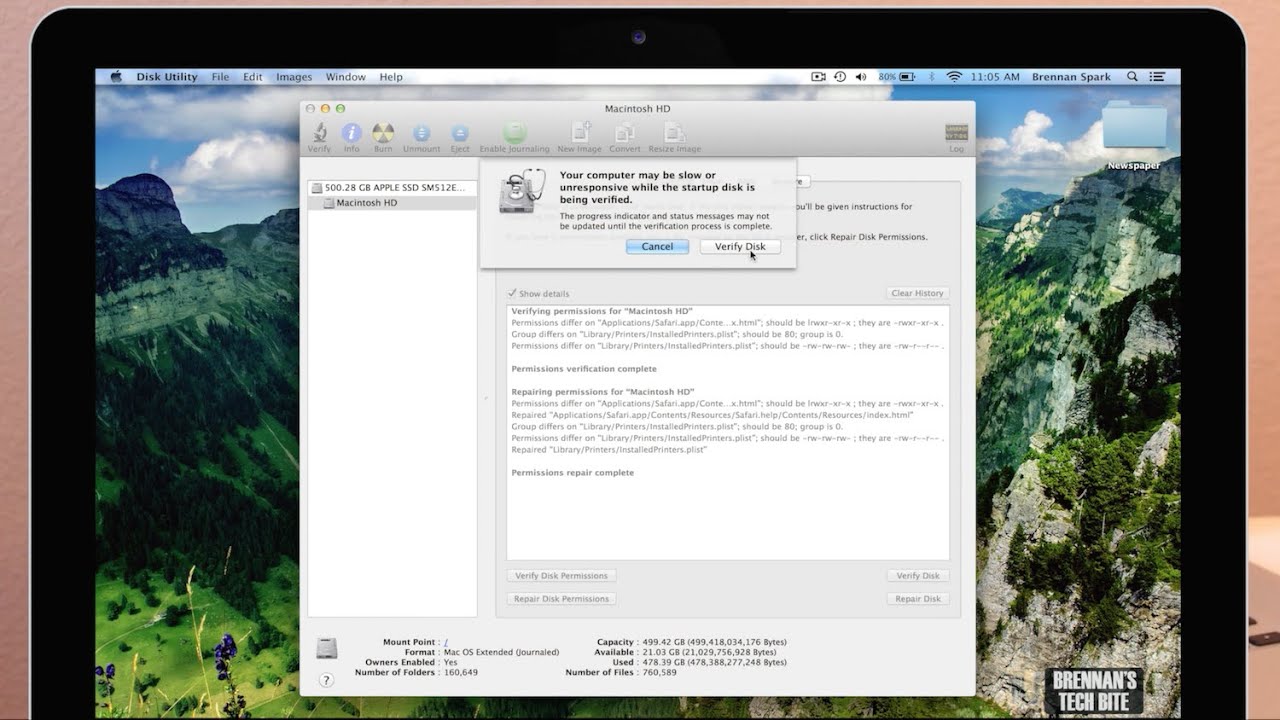The image size is (1280, 720).
Task: Open the Window menu
Action: (x=345, y=77)
